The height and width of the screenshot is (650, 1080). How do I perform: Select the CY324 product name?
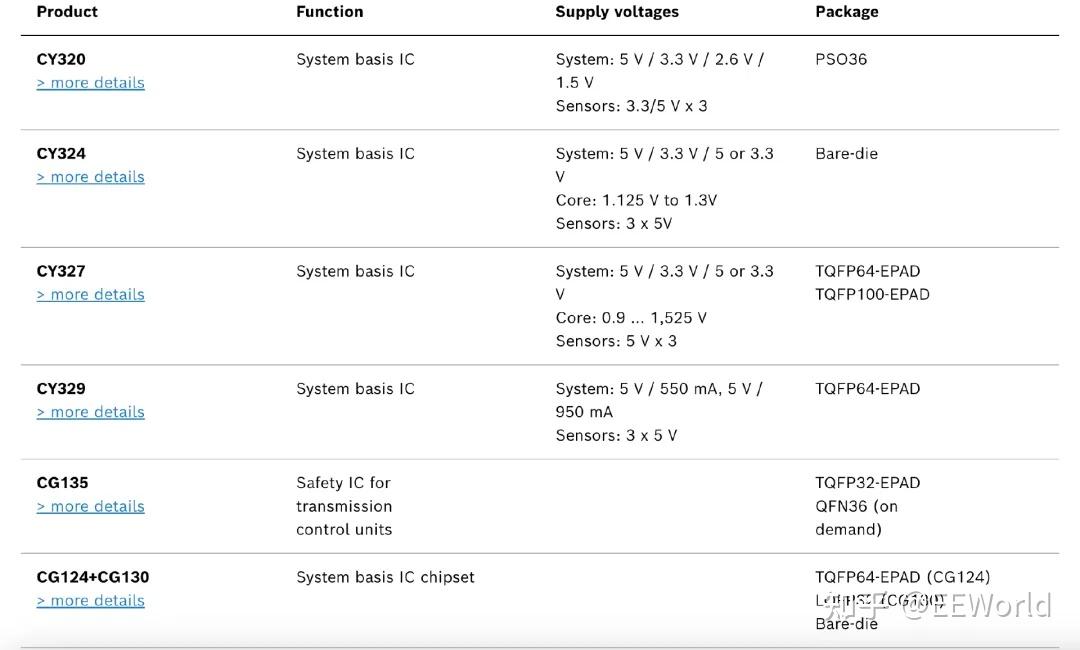(61, 154)
